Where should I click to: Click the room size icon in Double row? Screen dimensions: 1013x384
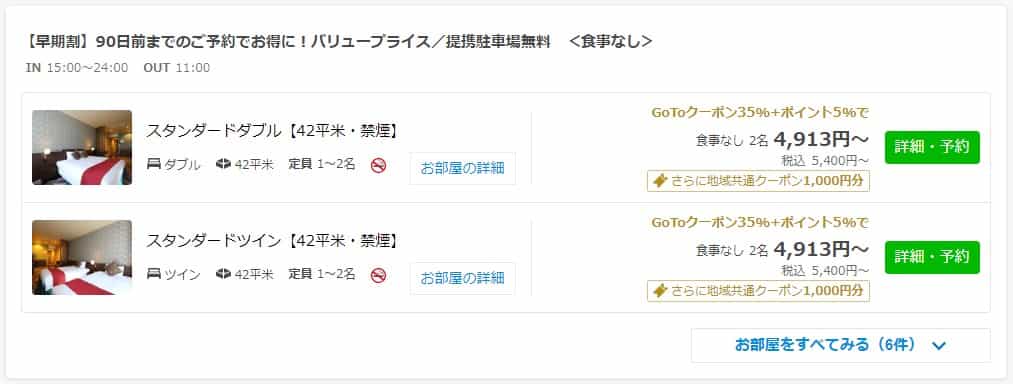(x=224, y=165)
